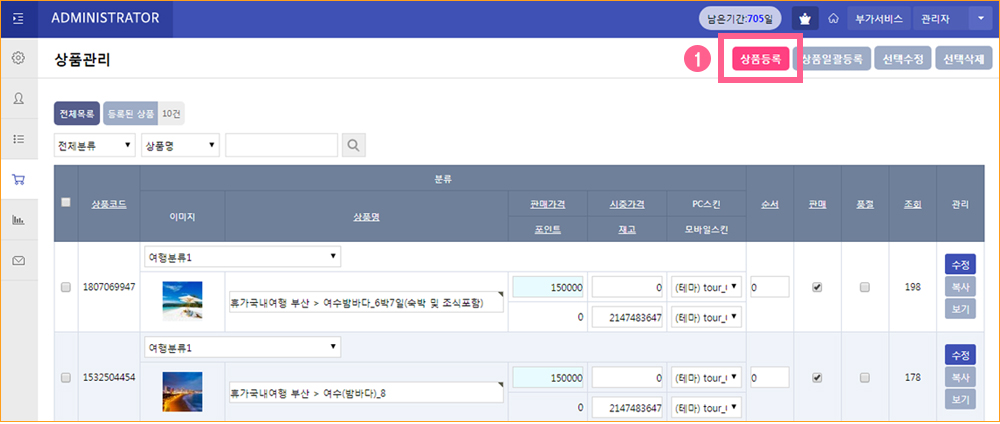This screenshot has width=1000, height=424.
Task: Toggle 판매 checkbox for product 1807069947
Action: click(817, 288)
